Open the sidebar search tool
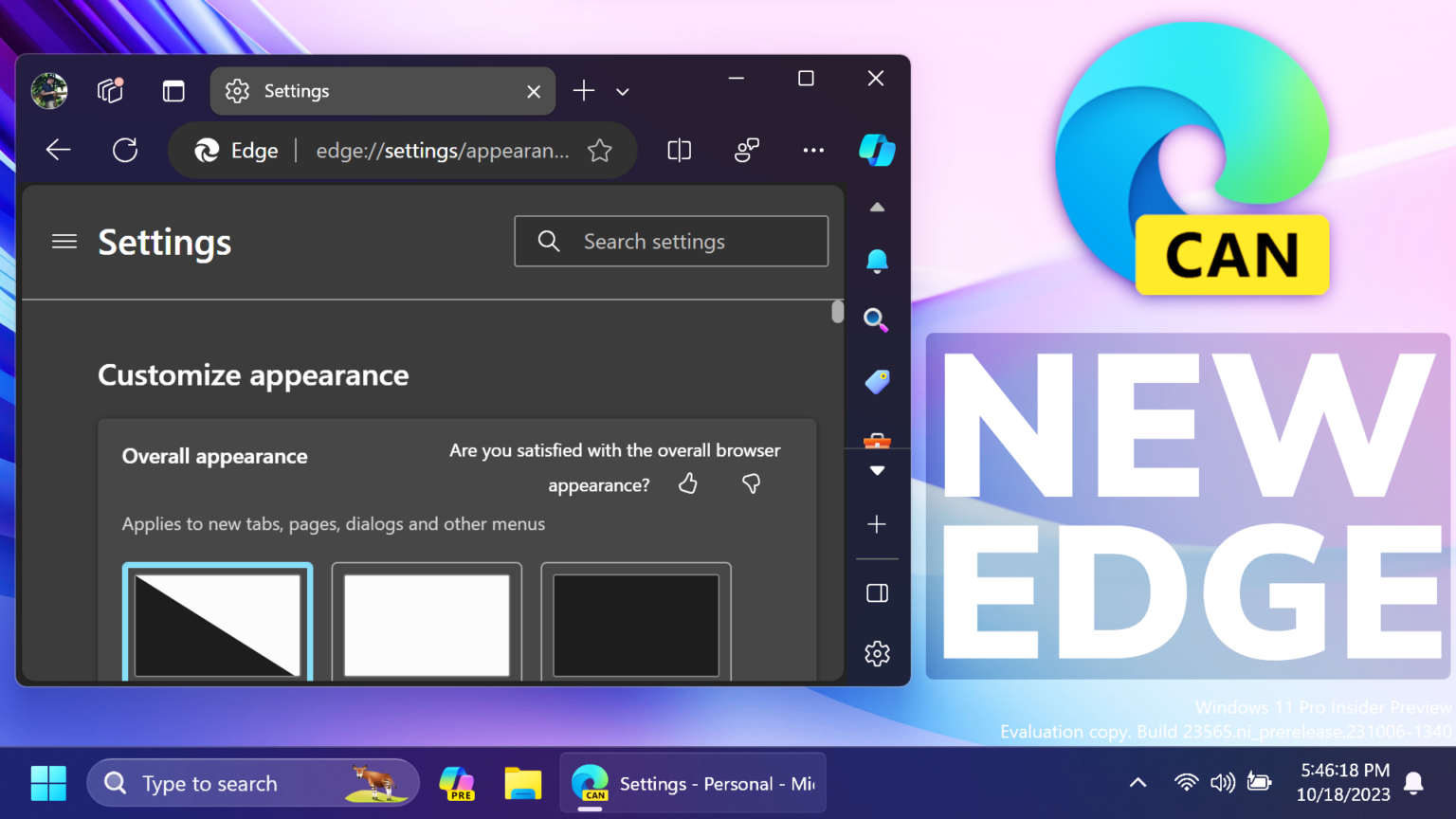The image size is (1456, 819). tap(877, 320)
